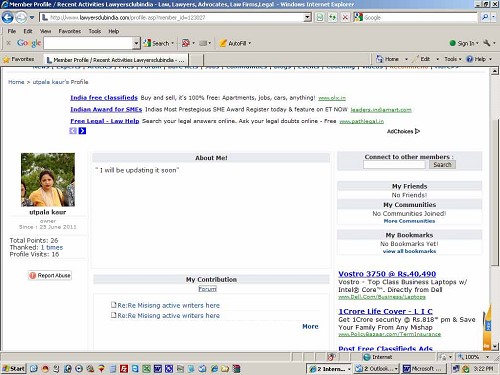Launch Internet Explorer from Quick Launch
Viewport: 500px width, 375px height.
point(214,369)
